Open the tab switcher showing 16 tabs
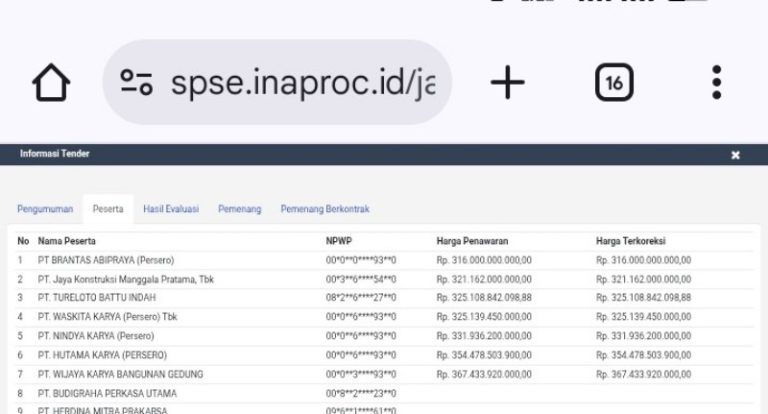Image resolution: width=768 pixels, height=414 pixels. click(614, 82)
